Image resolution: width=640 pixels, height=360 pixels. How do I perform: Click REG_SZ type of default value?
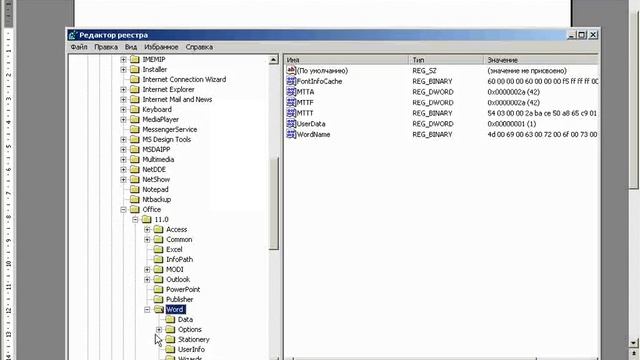pyautogui.click(x=424, y=71)
